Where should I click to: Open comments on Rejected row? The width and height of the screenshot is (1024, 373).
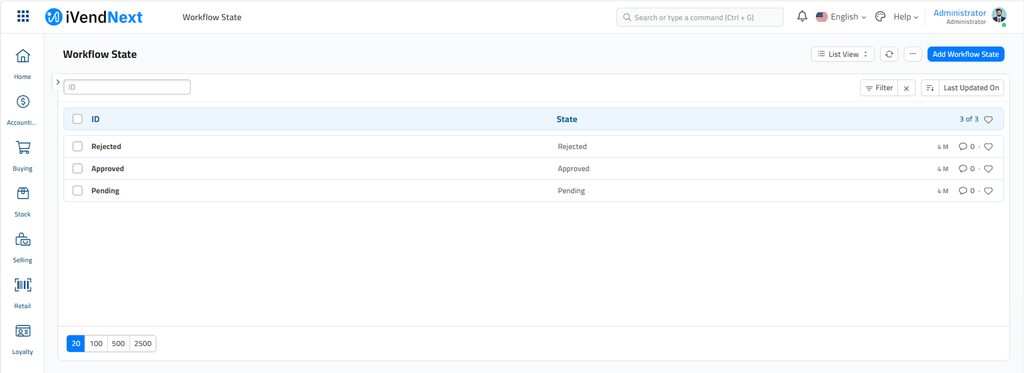967,147
